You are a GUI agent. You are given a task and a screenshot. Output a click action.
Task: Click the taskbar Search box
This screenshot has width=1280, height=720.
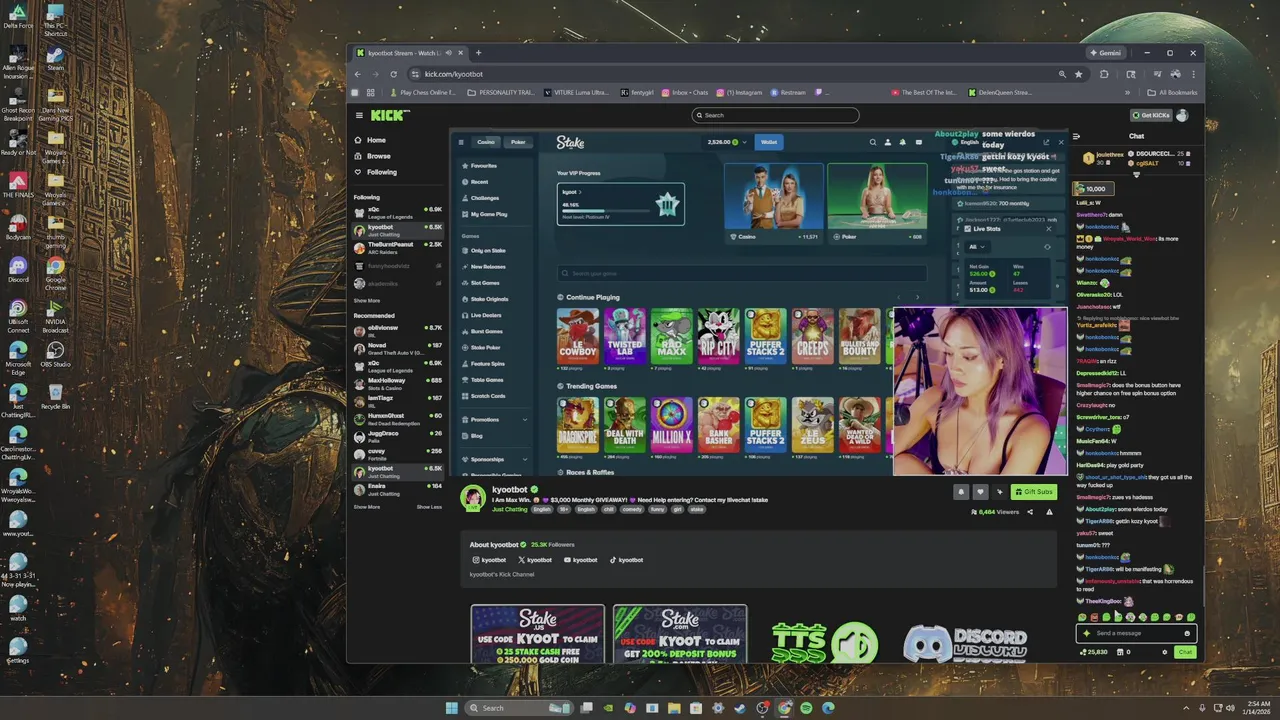(x=518, y=708)
